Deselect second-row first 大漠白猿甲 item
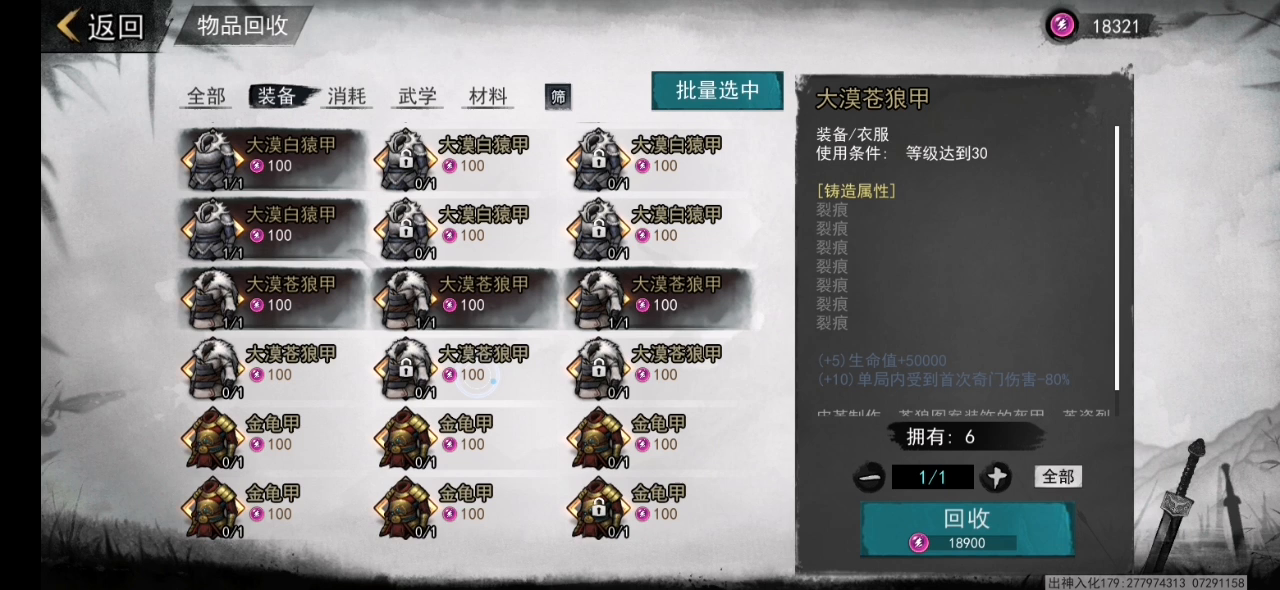Viewport: 1280px width, 590px height. pyautogui.click(x=273, y=228)
